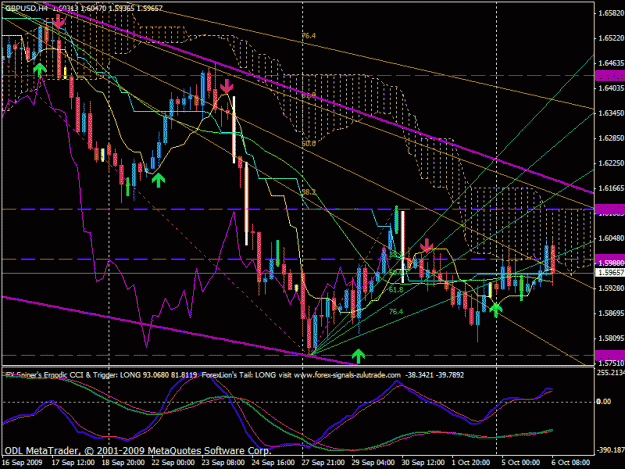Click the orange 76.4 Fibonacci label
The width and height of the screenshot is (625, 469).
309,36
